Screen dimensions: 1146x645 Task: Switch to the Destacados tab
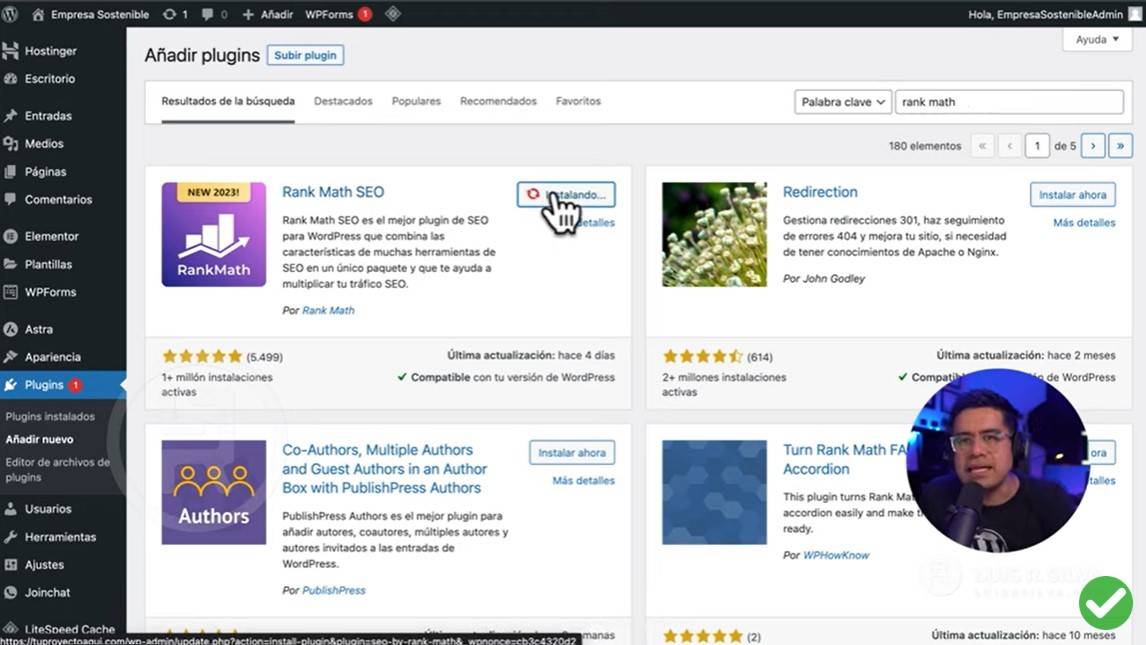[x=343, y=102]
